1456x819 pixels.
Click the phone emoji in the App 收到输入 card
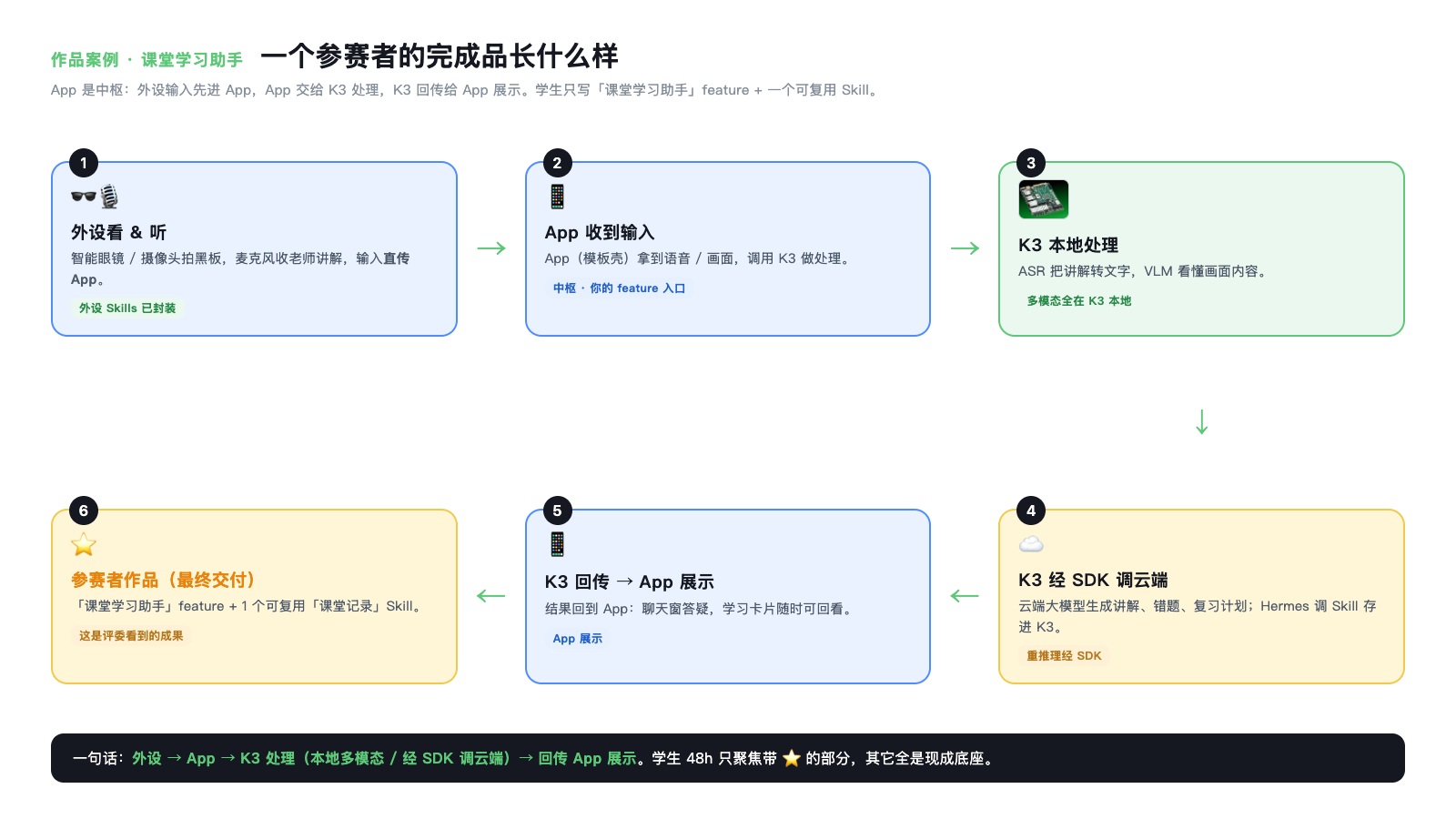[x=557, y=197]
